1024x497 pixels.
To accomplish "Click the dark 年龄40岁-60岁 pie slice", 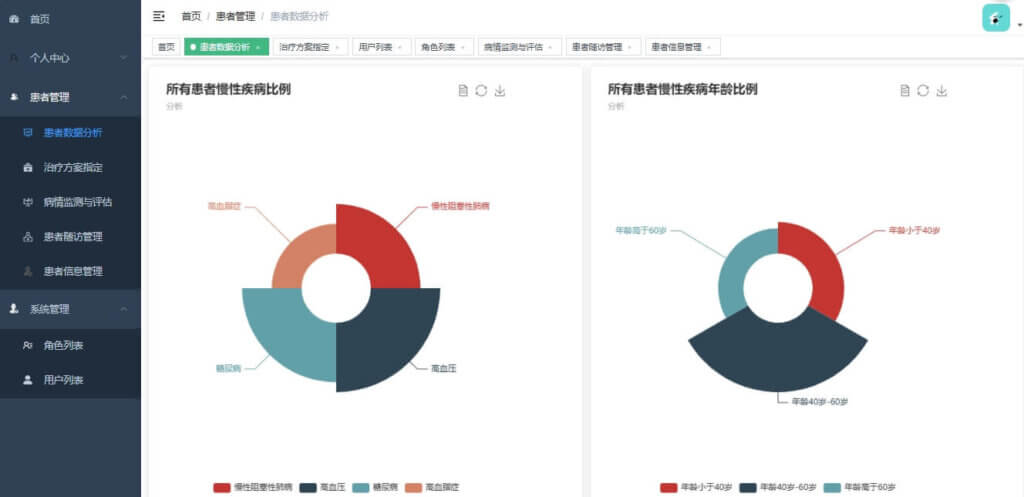I will pos(778,356).
